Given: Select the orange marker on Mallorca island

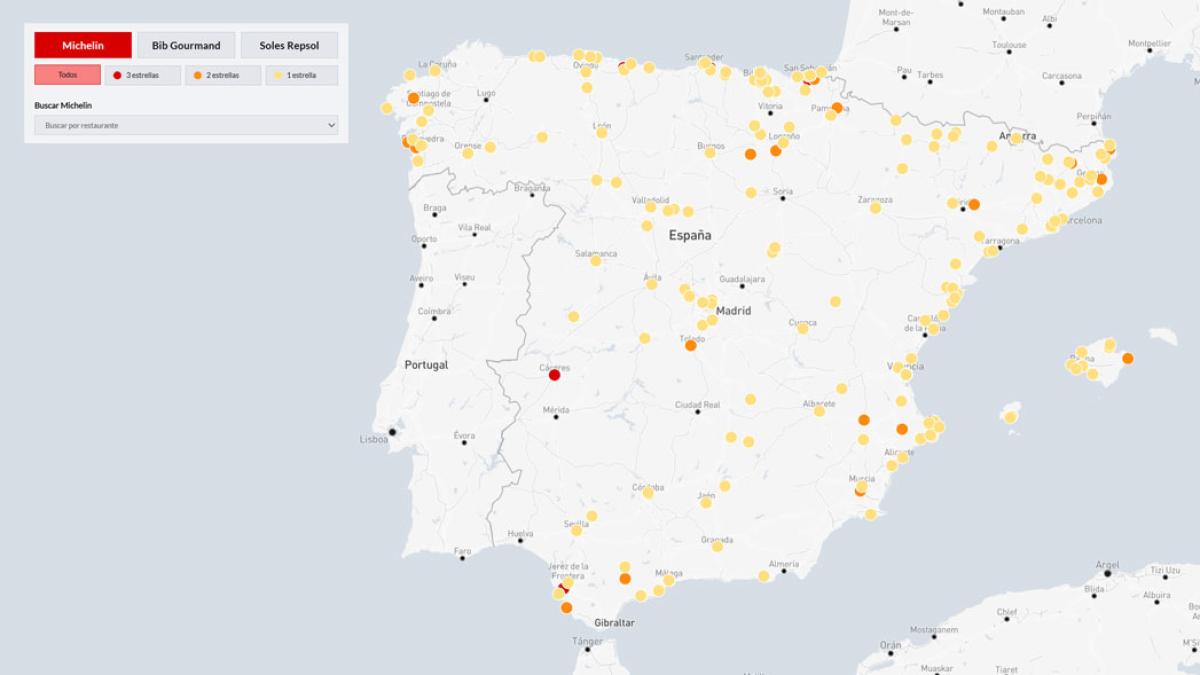Looking at the screenshot, I should [x=1128, y=356].
